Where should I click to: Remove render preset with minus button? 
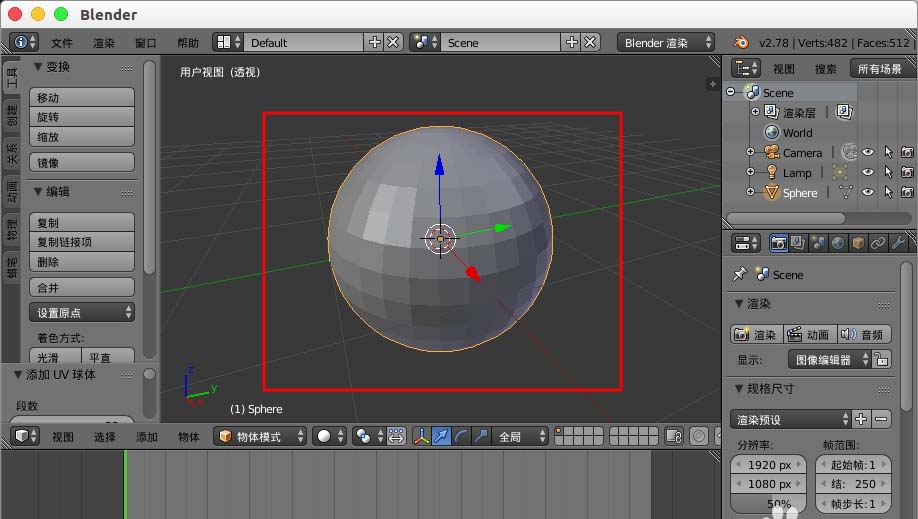881,419
